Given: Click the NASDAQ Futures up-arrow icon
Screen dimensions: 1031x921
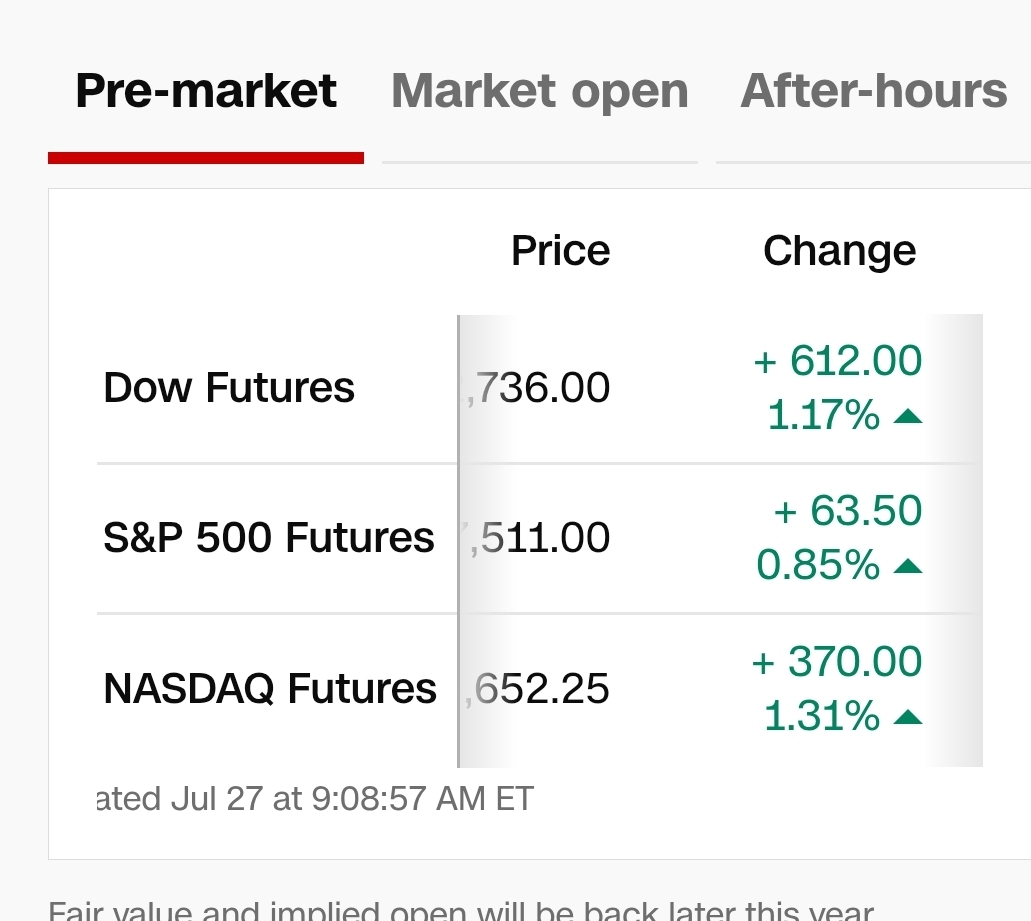Looking at the screenshot, I should click(908, 717).
